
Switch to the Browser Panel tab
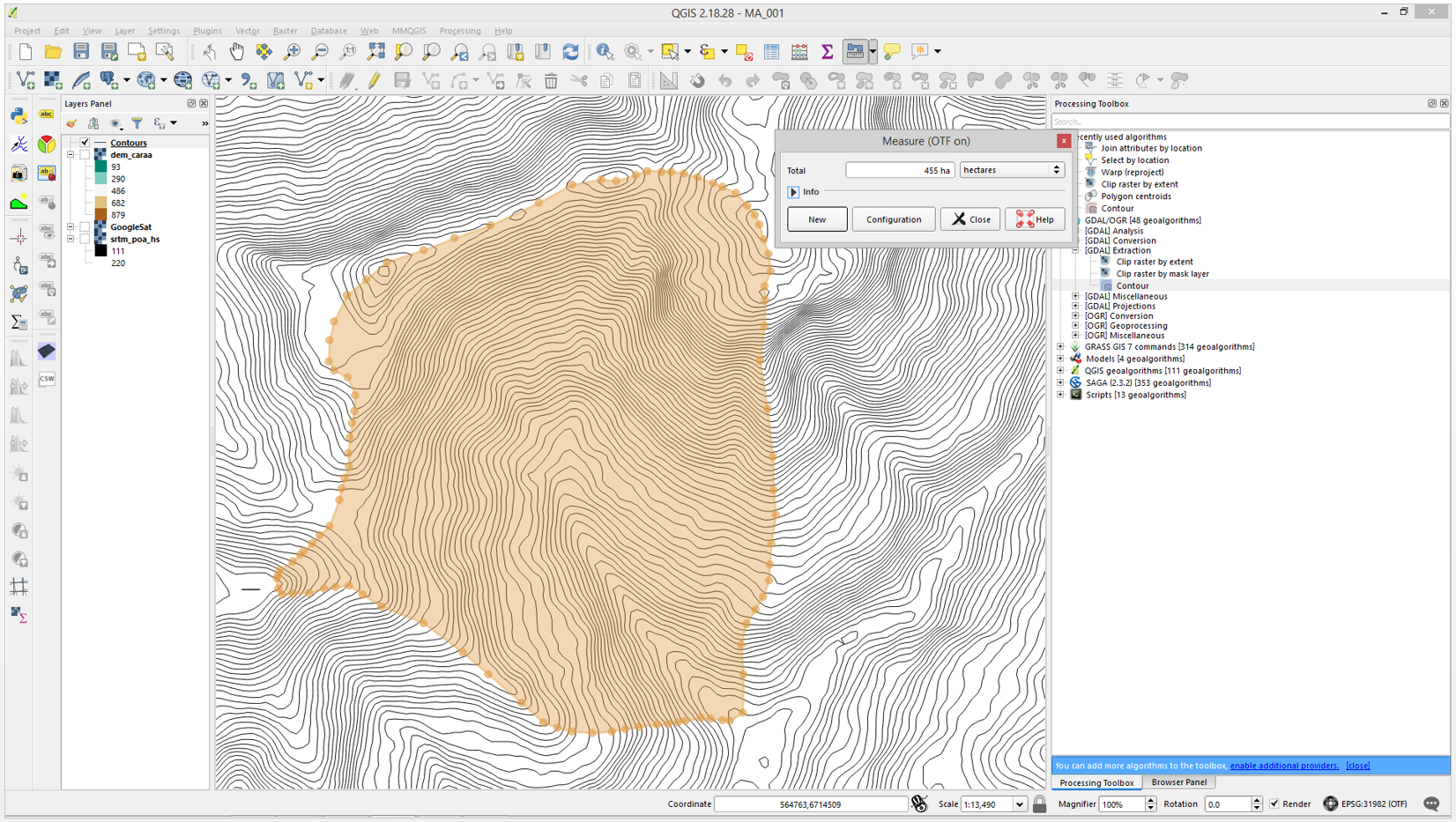[1178, 782]
